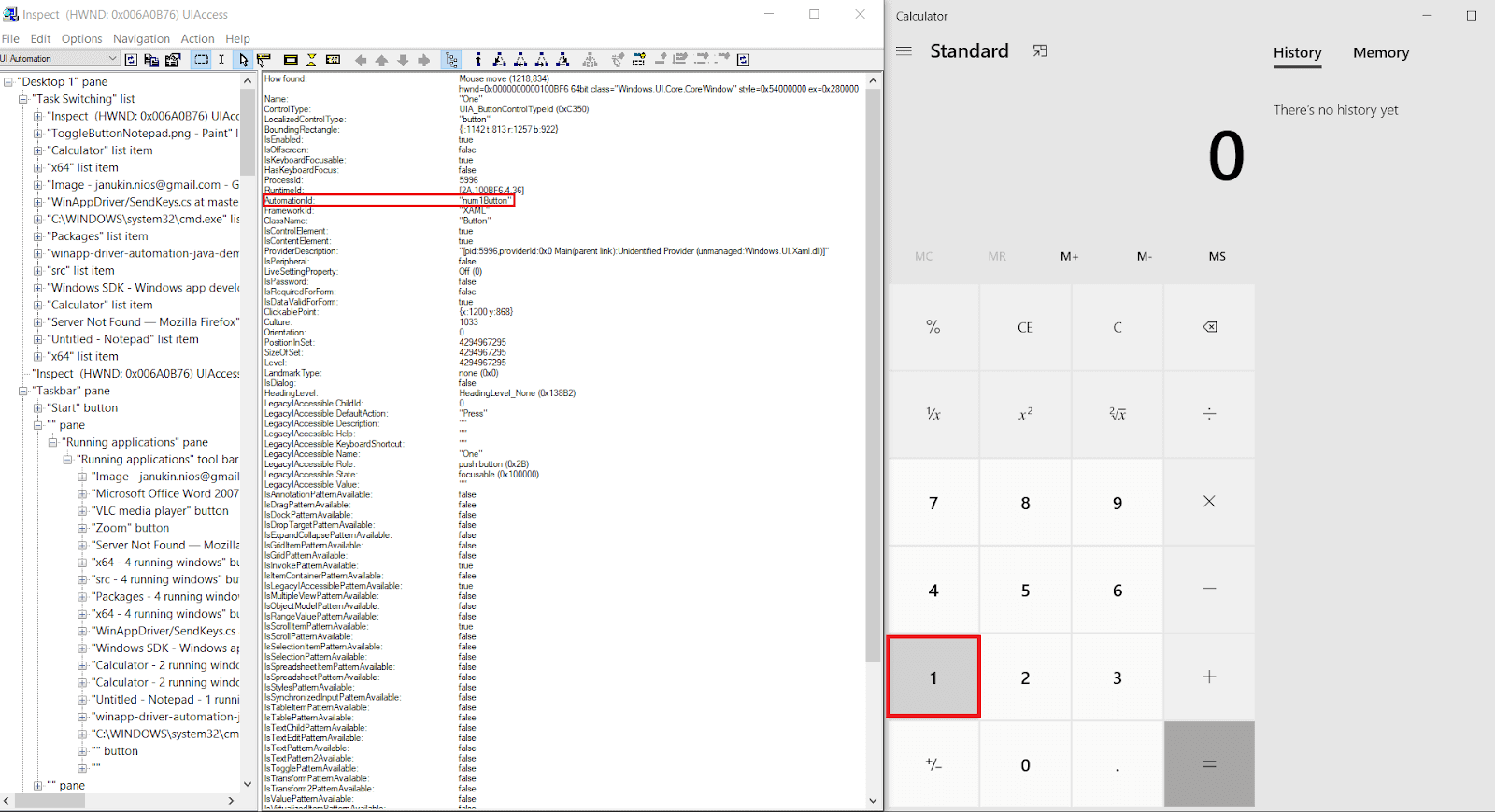Expand the "Packages" list item node
The height and width of the screenshot is (812, 1495).
(x=38, y=236)
